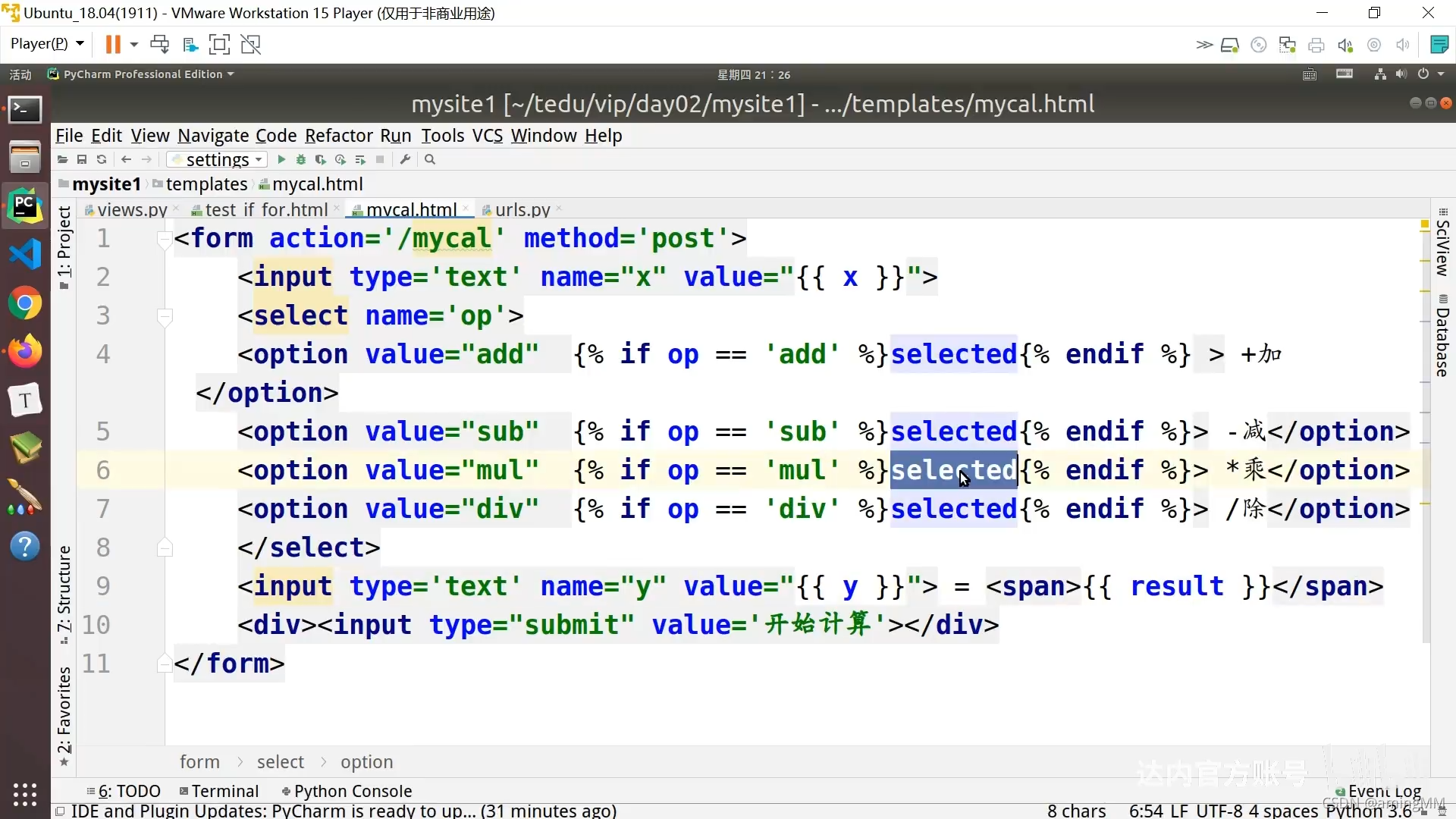Click the Search Everywhere magnifier icon
1456x819 pixels.
[x=430, y=159]
